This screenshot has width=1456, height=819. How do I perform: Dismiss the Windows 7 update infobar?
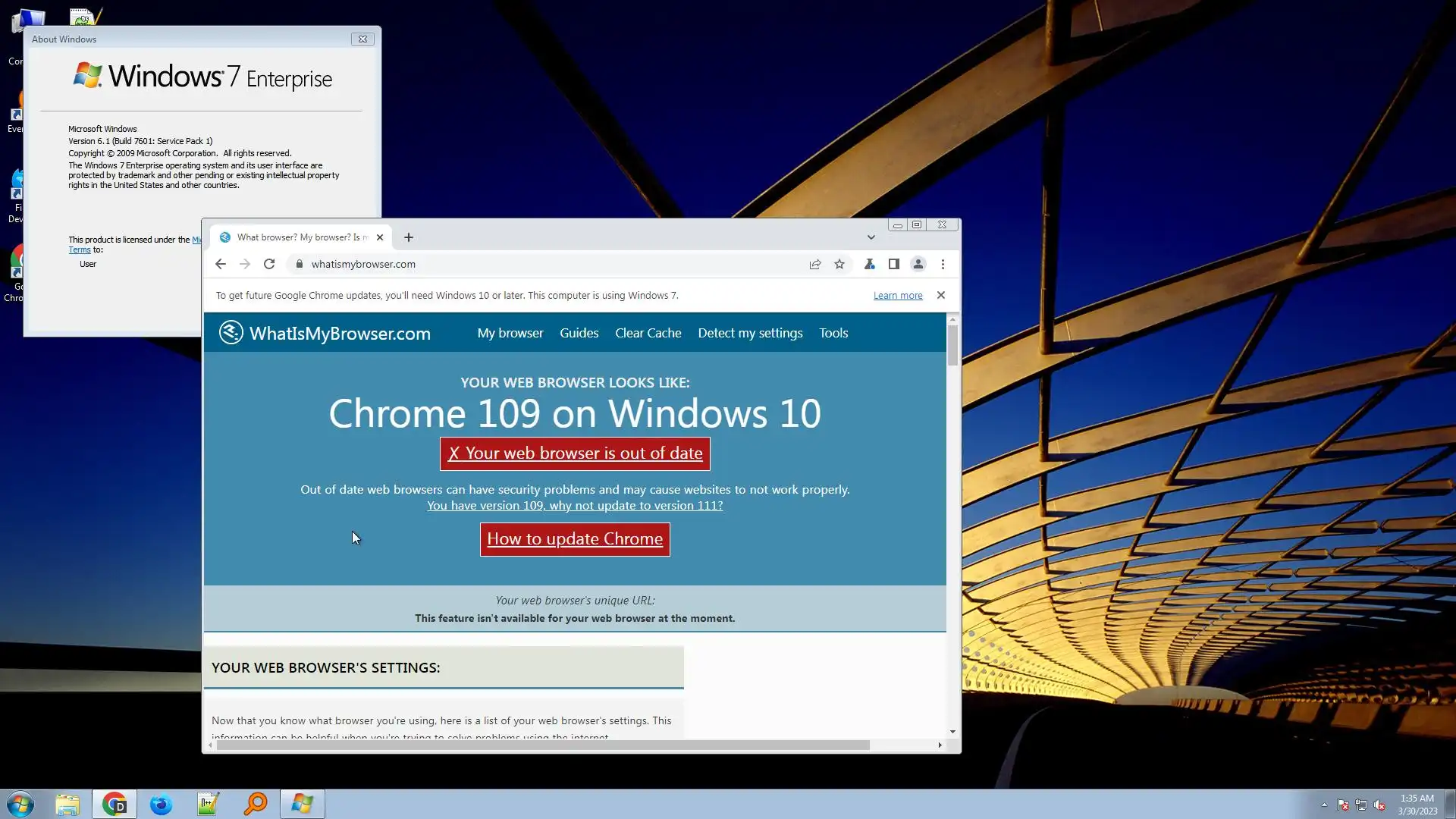(941, 295)
